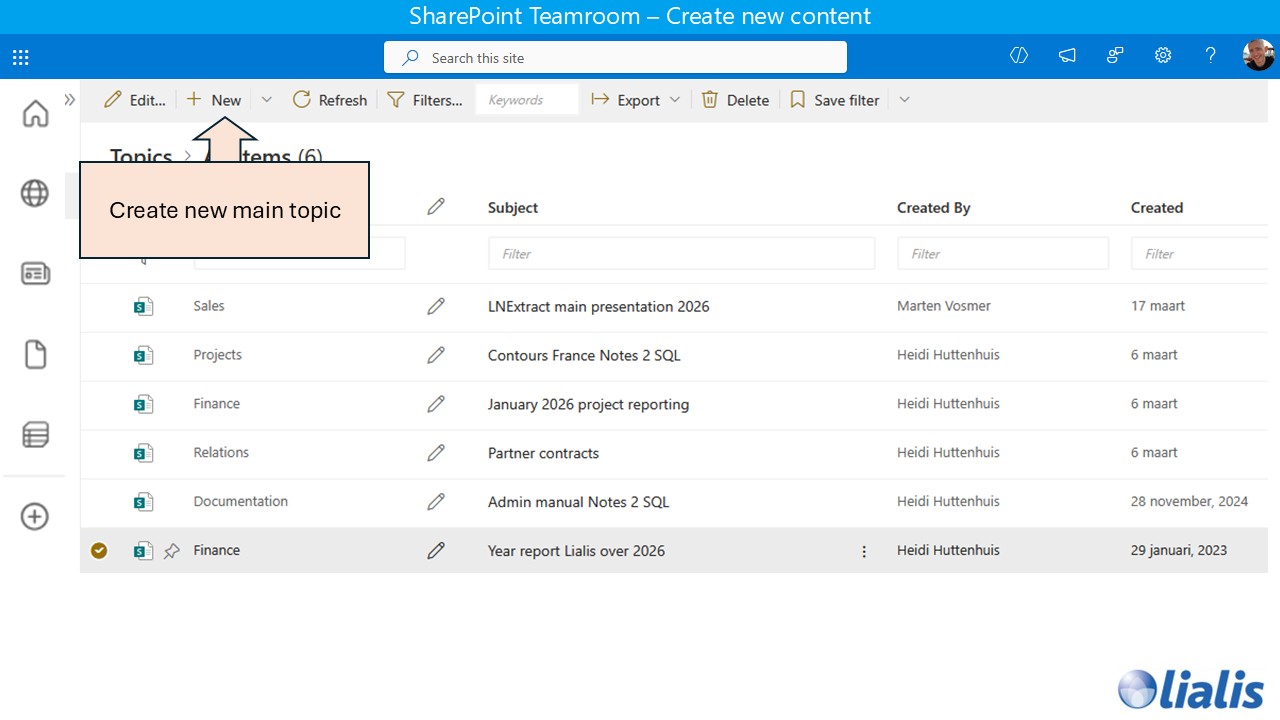The width and height of the screenshot is (1280, 720).
Task: Click the megaphone announcements icon
Action: click(1067, 56)
